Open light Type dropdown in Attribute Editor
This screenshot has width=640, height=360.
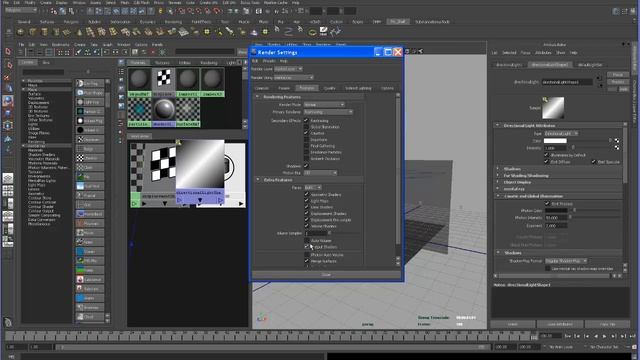(x=561, y=133)
